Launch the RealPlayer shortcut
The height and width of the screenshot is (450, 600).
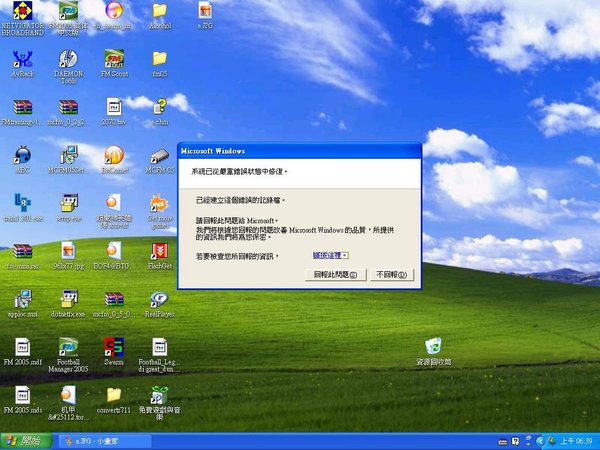(x=160, y=299)
